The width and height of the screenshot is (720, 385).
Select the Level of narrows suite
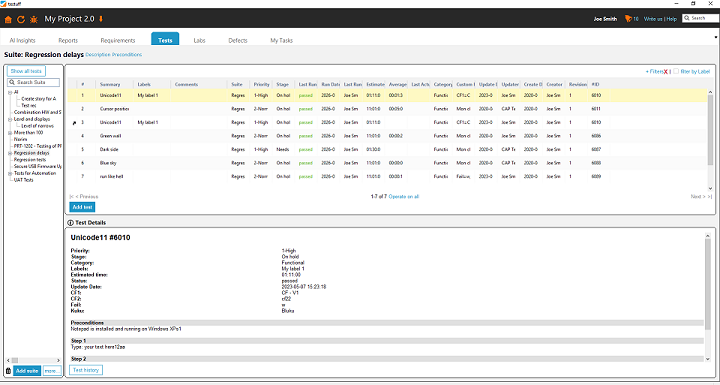click(38, 126)
